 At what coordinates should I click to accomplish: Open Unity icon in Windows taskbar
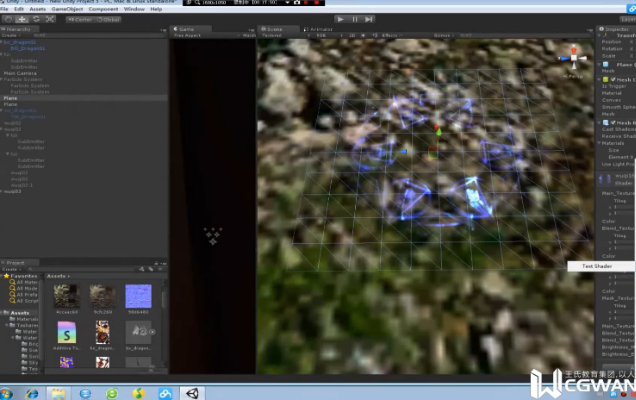[191, 392]
